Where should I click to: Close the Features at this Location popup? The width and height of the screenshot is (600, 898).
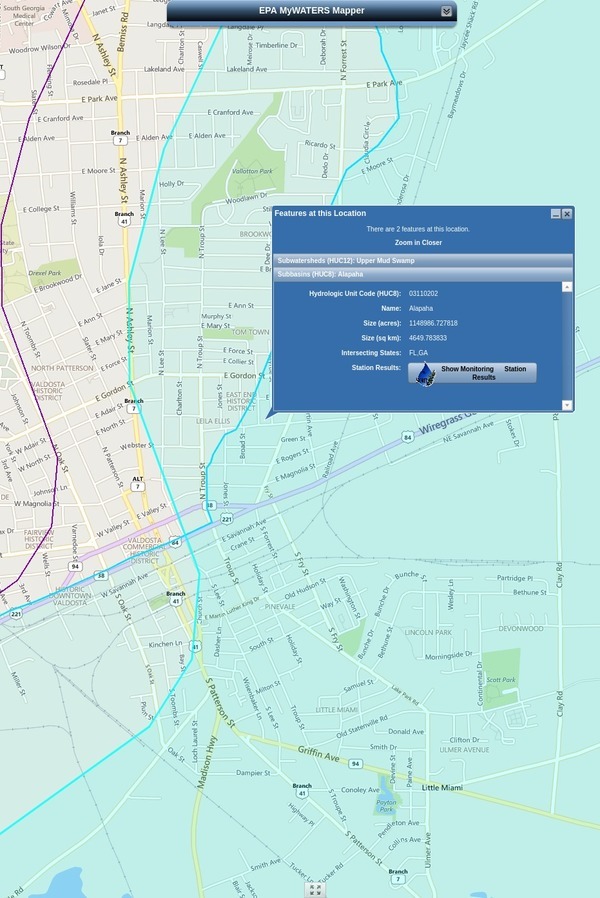[x=567, y=214]
